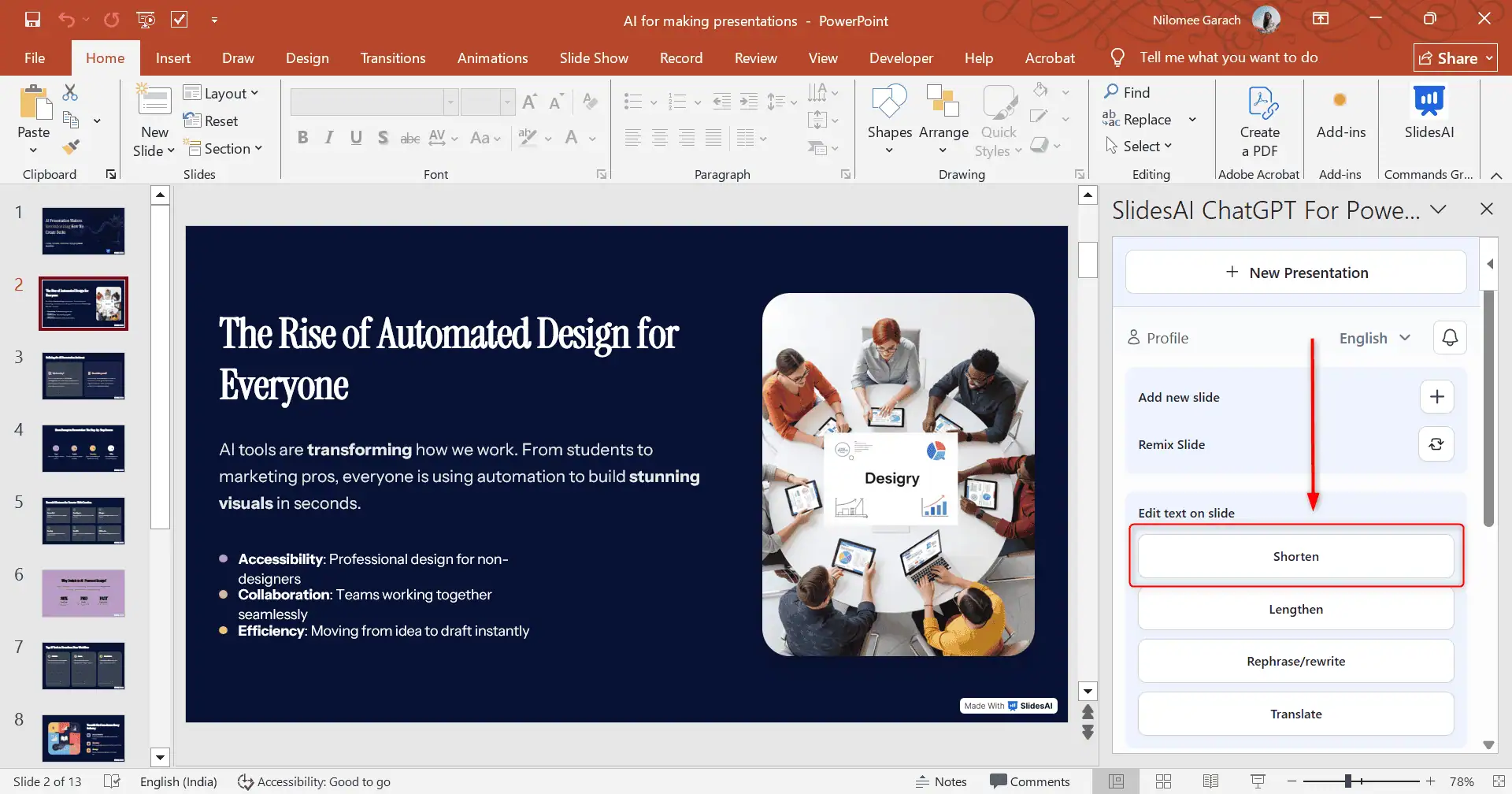Increase list indent level icon
Viewport: 1512px width, 794px height.
click(x=749, y=101)
